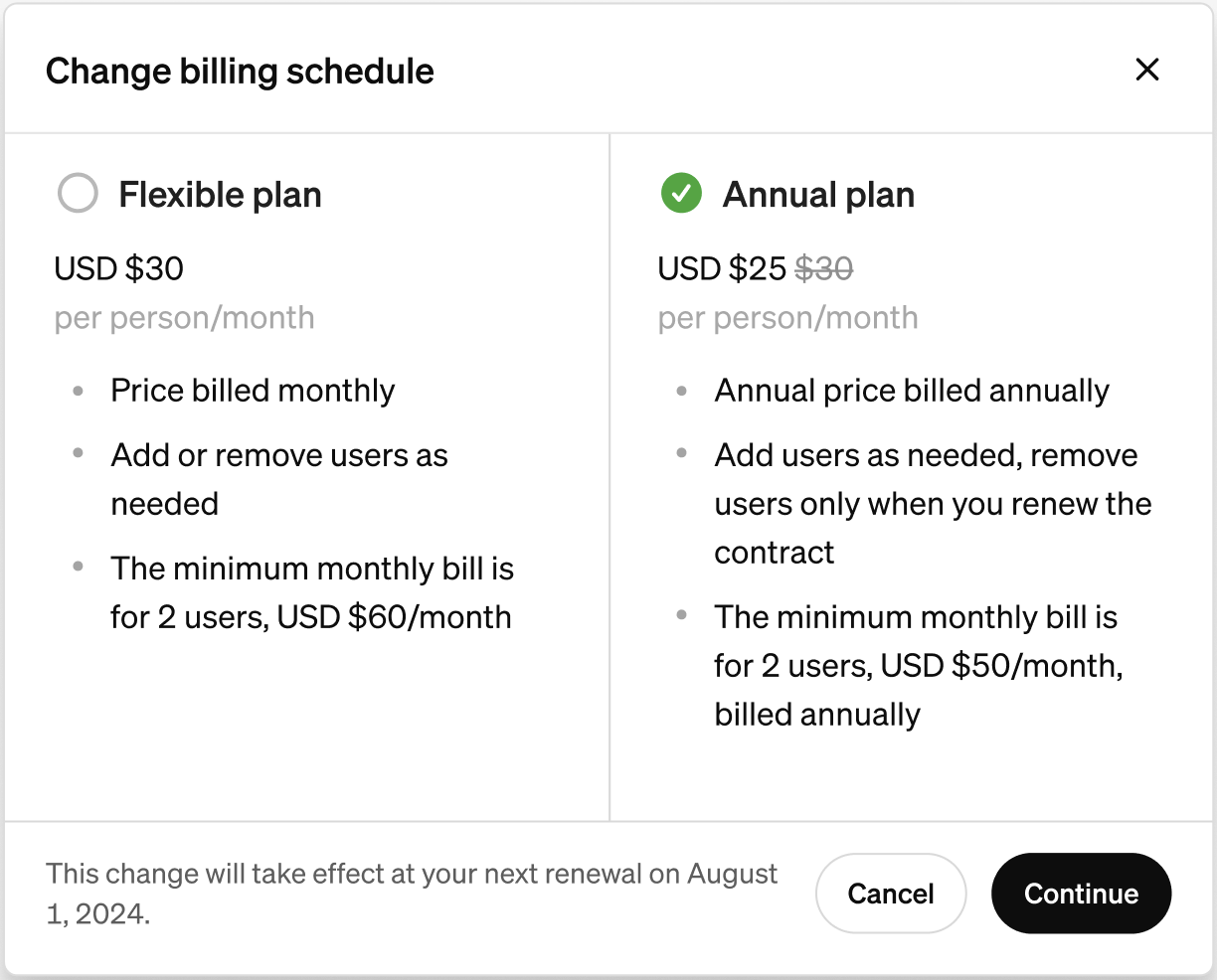Click the Change billing schedule title

pos(240,71)
